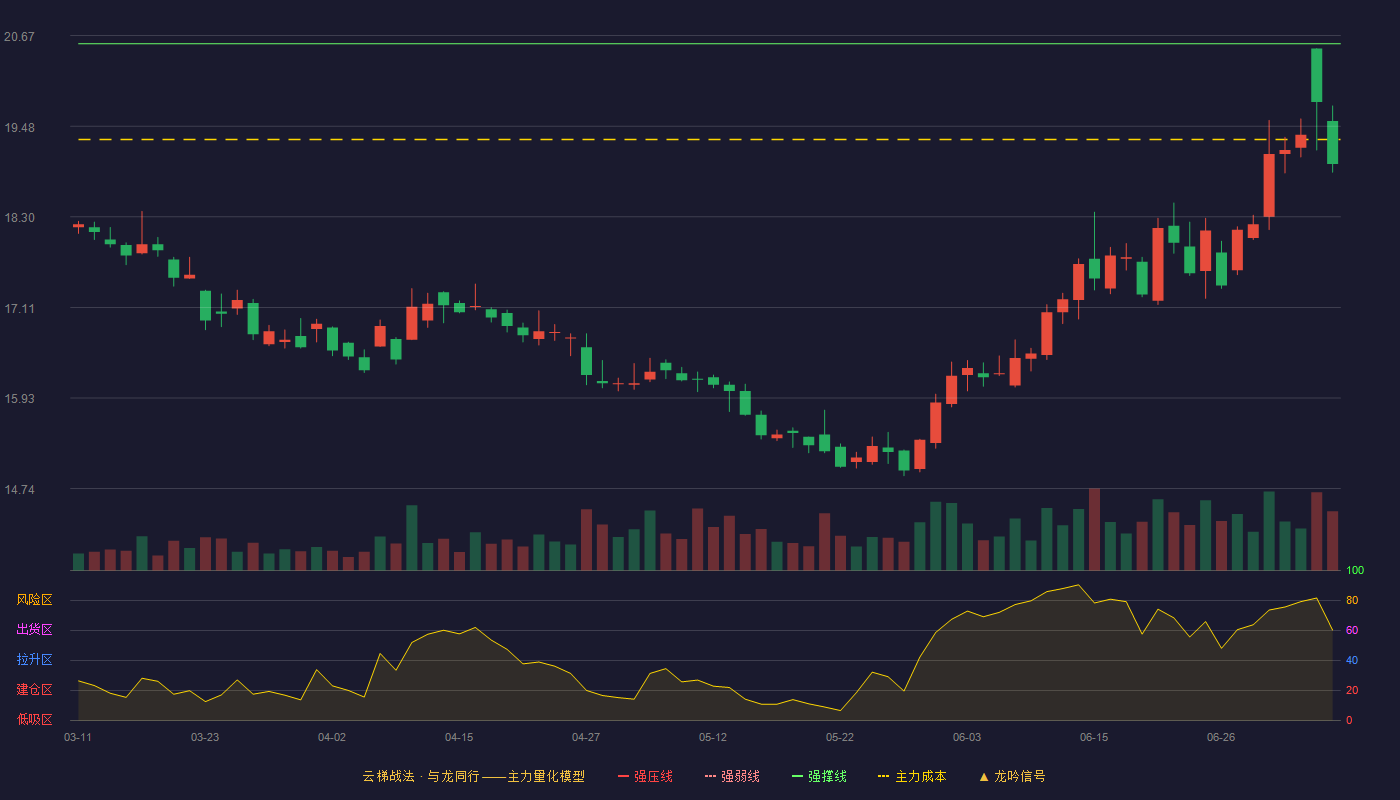Click the 拉升区 zone label
The height and width of the screenshot is (800, 1400).
(x=34, y=660)
